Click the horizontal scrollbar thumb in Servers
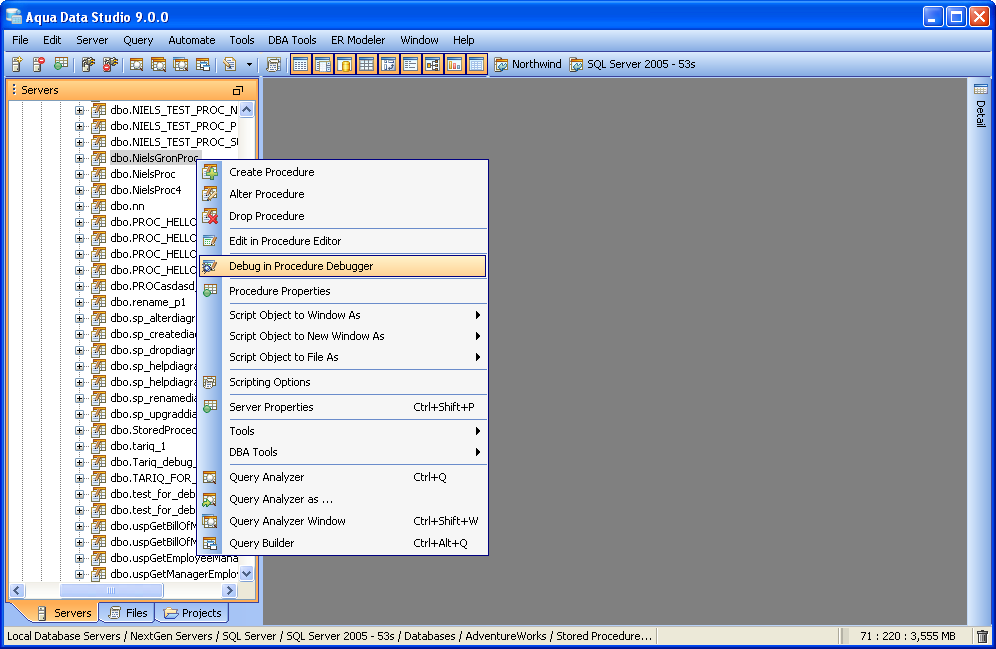 (111, 591)
